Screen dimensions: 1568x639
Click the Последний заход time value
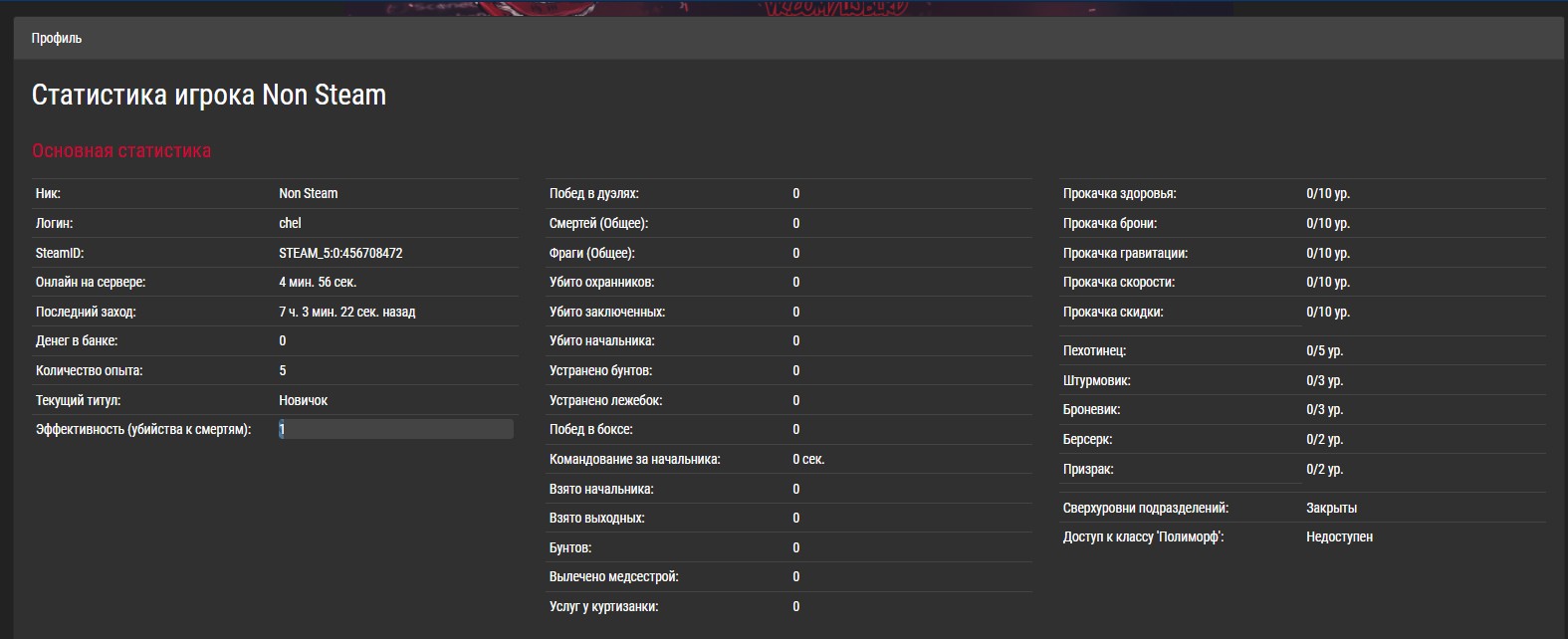click(346, 312)
